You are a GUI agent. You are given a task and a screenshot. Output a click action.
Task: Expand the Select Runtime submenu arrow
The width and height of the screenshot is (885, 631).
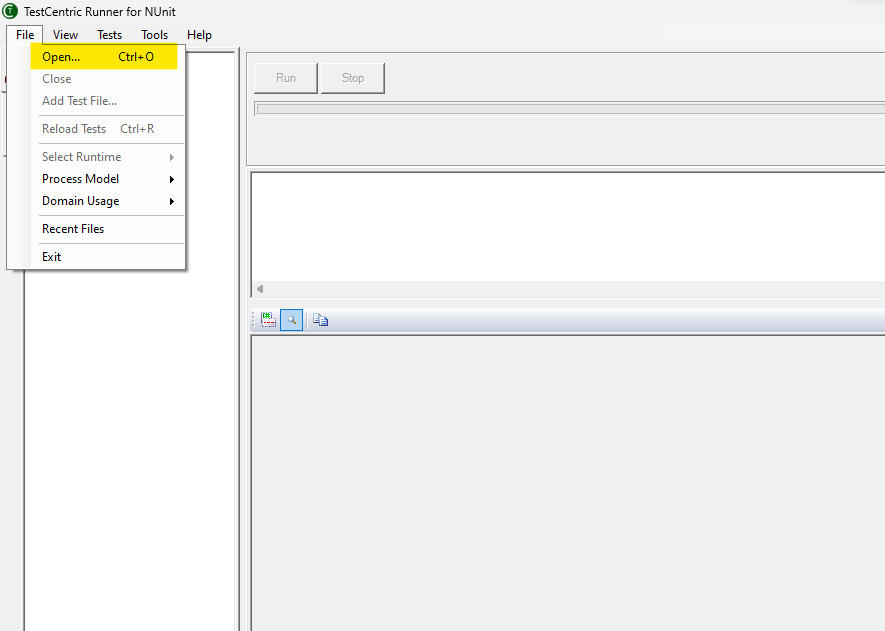pyautogui.click(x=172, y=157)
